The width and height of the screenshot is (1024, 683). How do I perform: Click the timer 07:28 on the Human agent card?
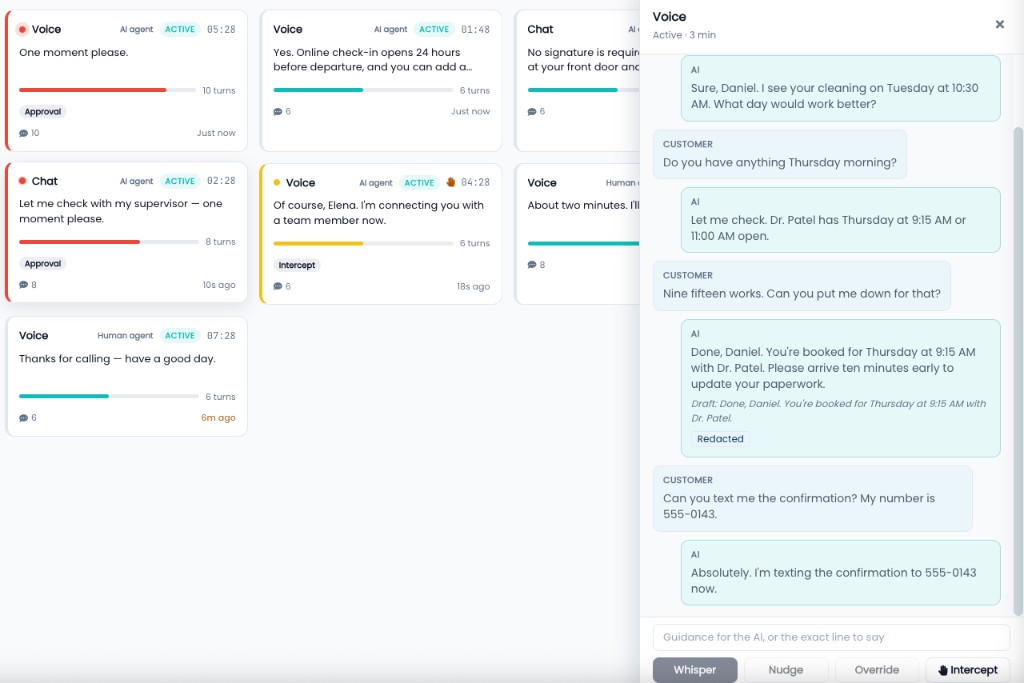pos(221,336)
